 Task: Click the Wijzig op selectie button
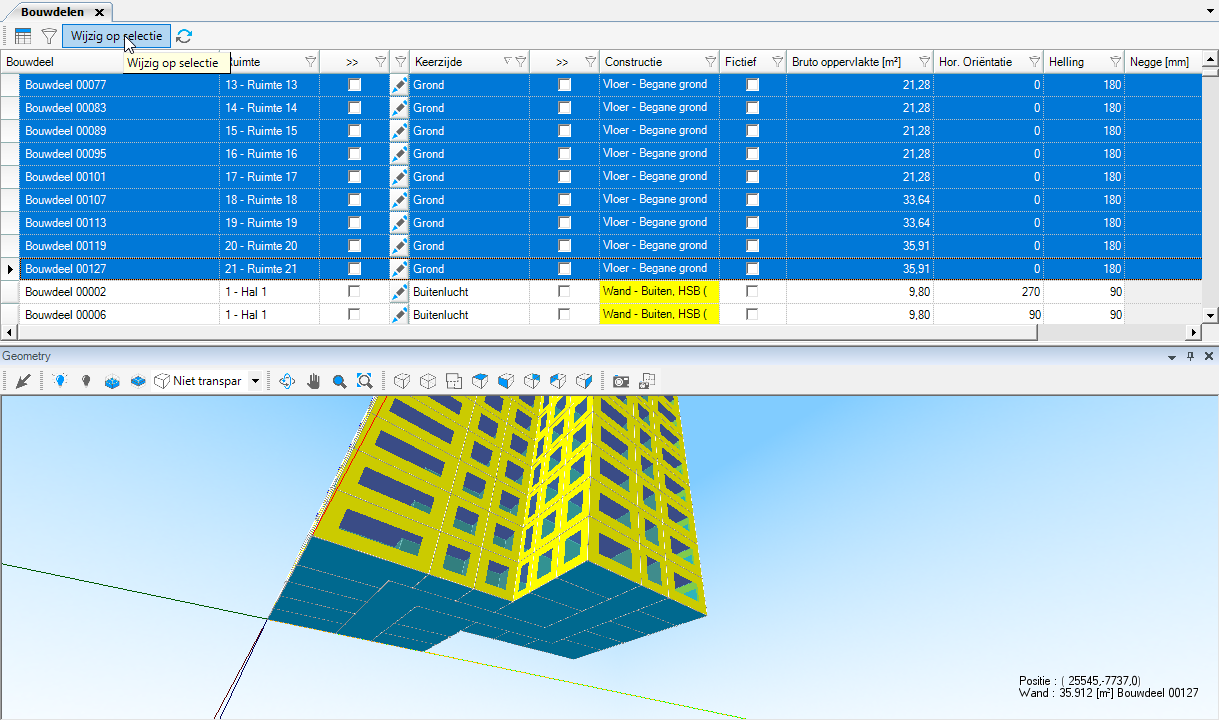[116, 36]
